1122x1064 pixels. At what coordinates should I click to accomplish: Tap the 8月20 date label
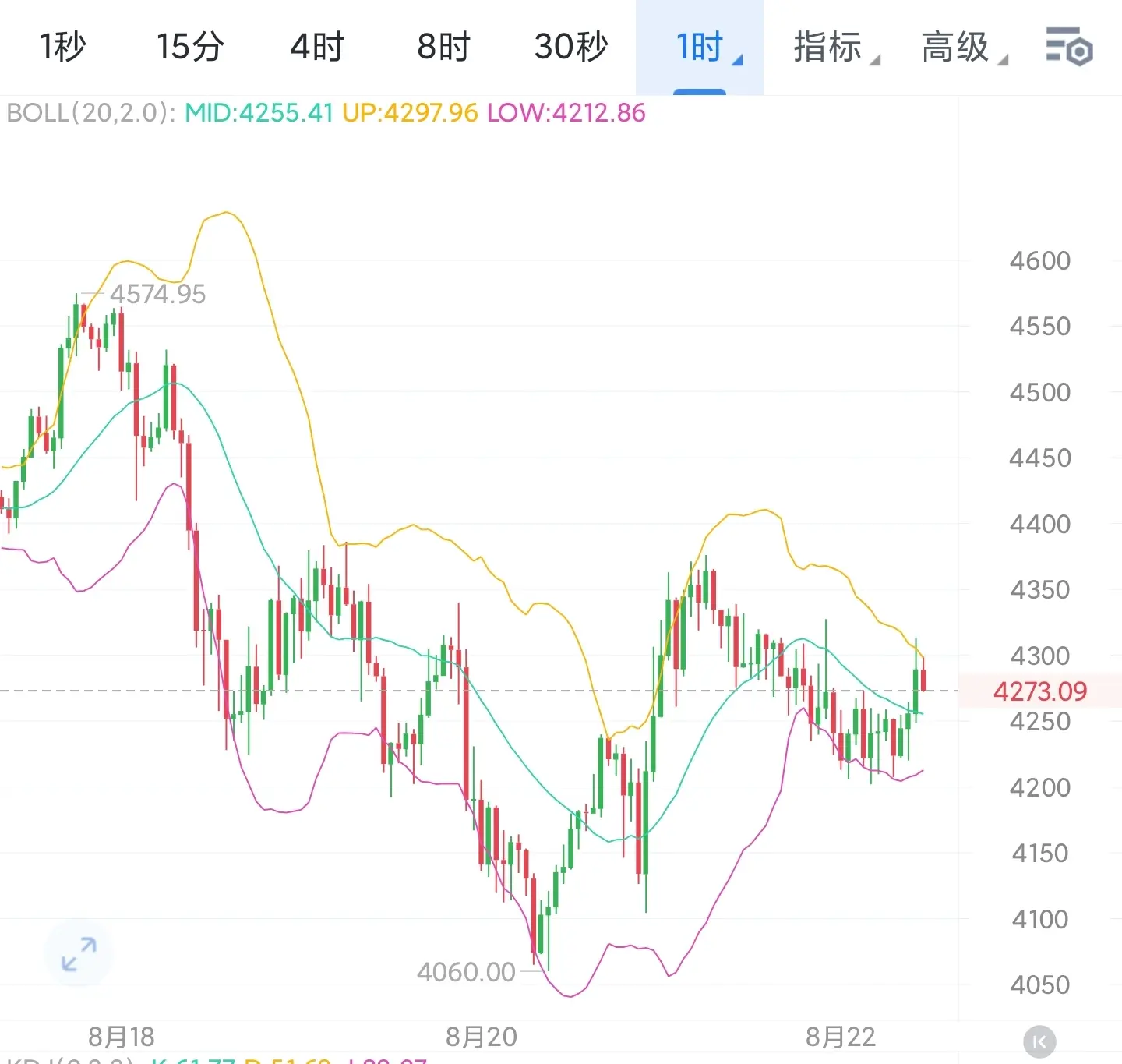click(x=482, y=1037)
